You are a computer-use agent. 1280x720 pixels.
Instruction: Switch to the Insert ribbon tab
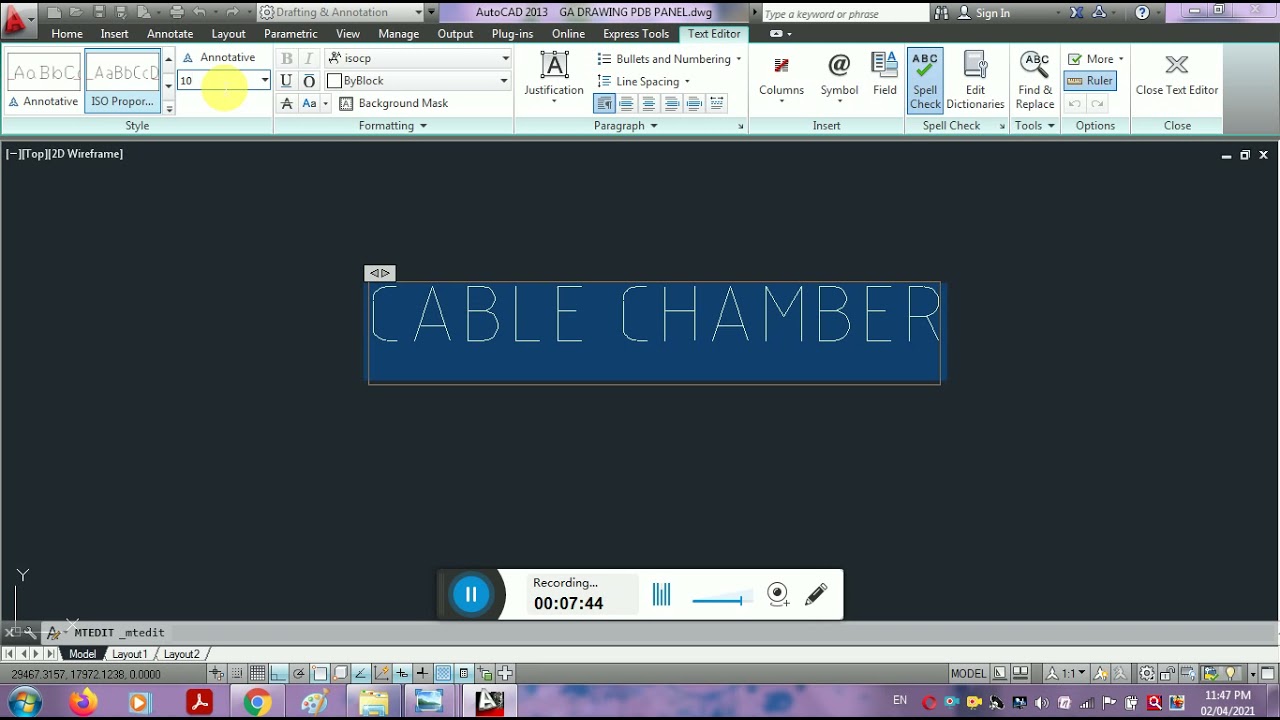coord(114,34)
